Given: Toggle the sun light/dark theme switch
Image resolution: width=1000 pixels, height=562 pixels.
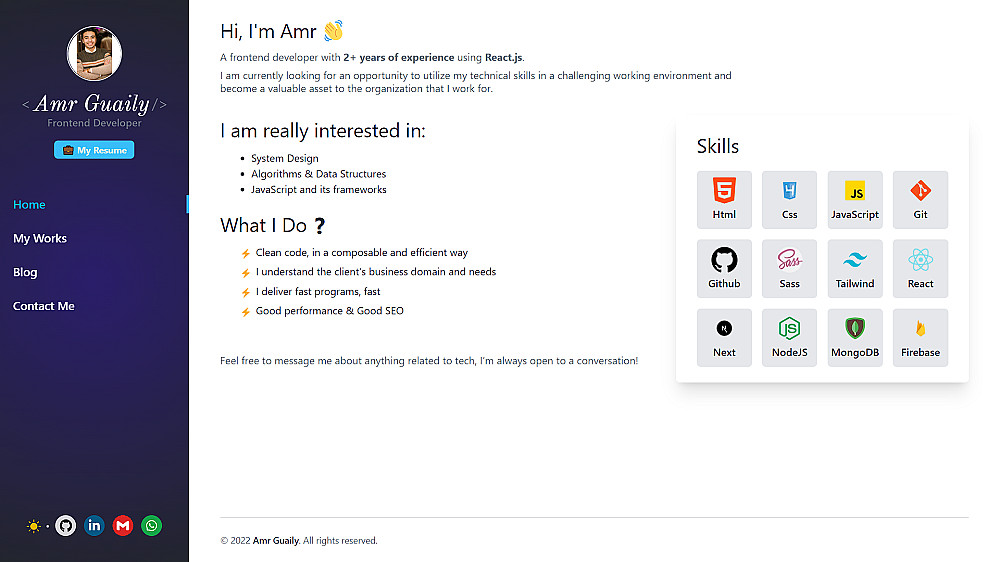Looking at the screenshot, I should click(36, 526).
